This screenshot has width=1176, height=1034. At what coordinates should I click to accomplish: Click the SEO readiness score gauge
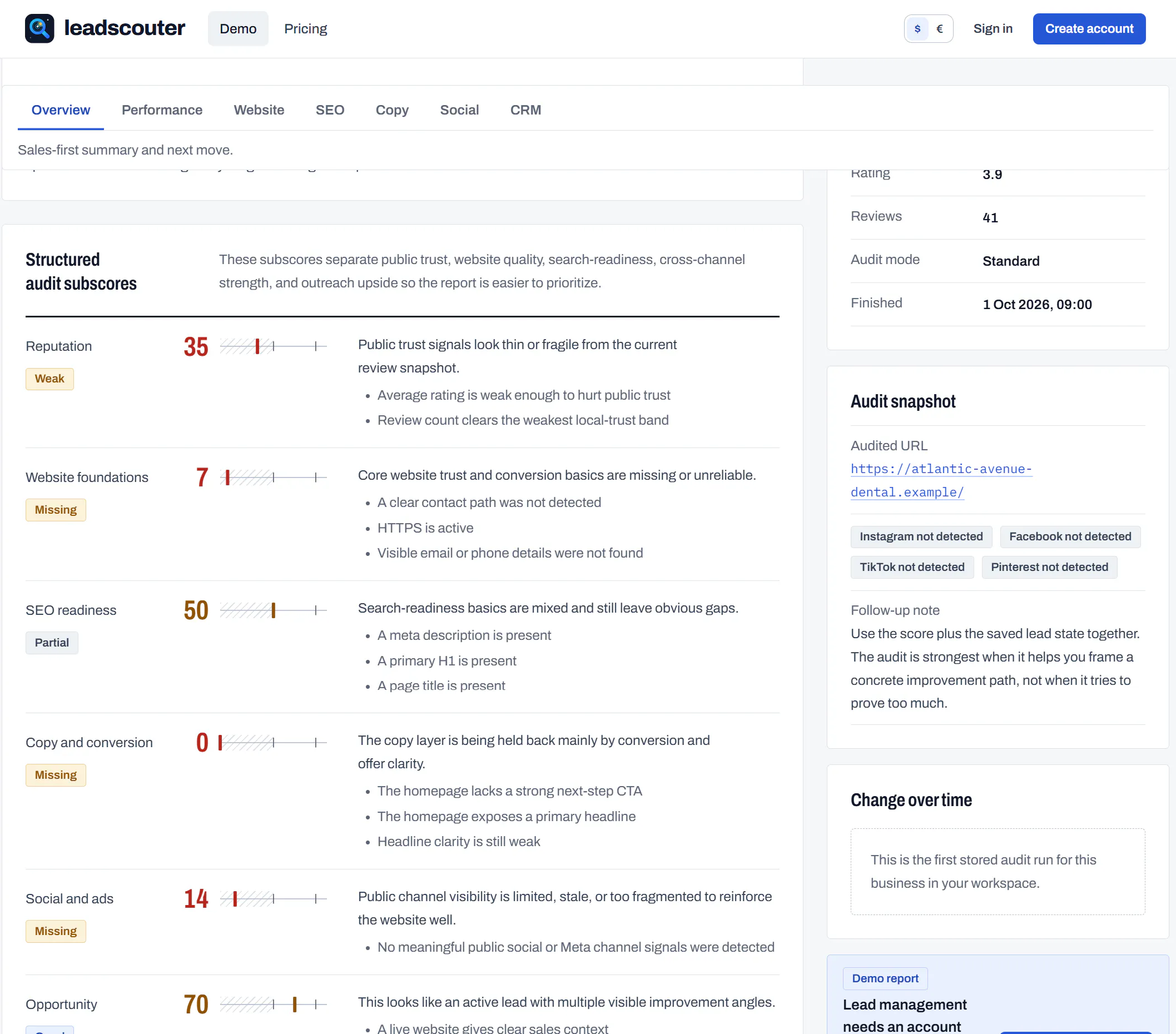[x=273, y=610]
